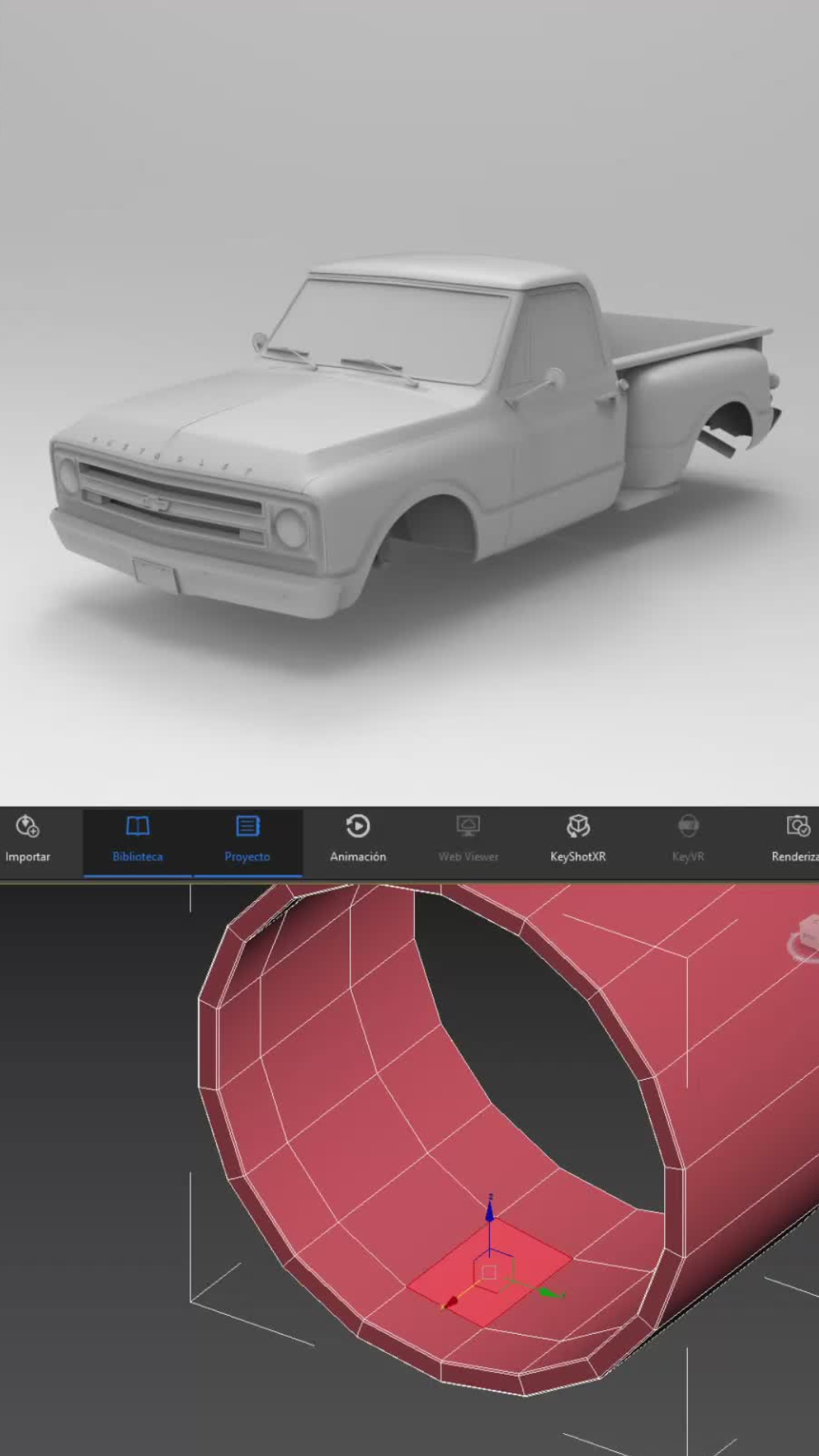The width and height of the screenshot is (819, 1456).
Task: Click the Web Viewer icon
Action: (468, 827)
